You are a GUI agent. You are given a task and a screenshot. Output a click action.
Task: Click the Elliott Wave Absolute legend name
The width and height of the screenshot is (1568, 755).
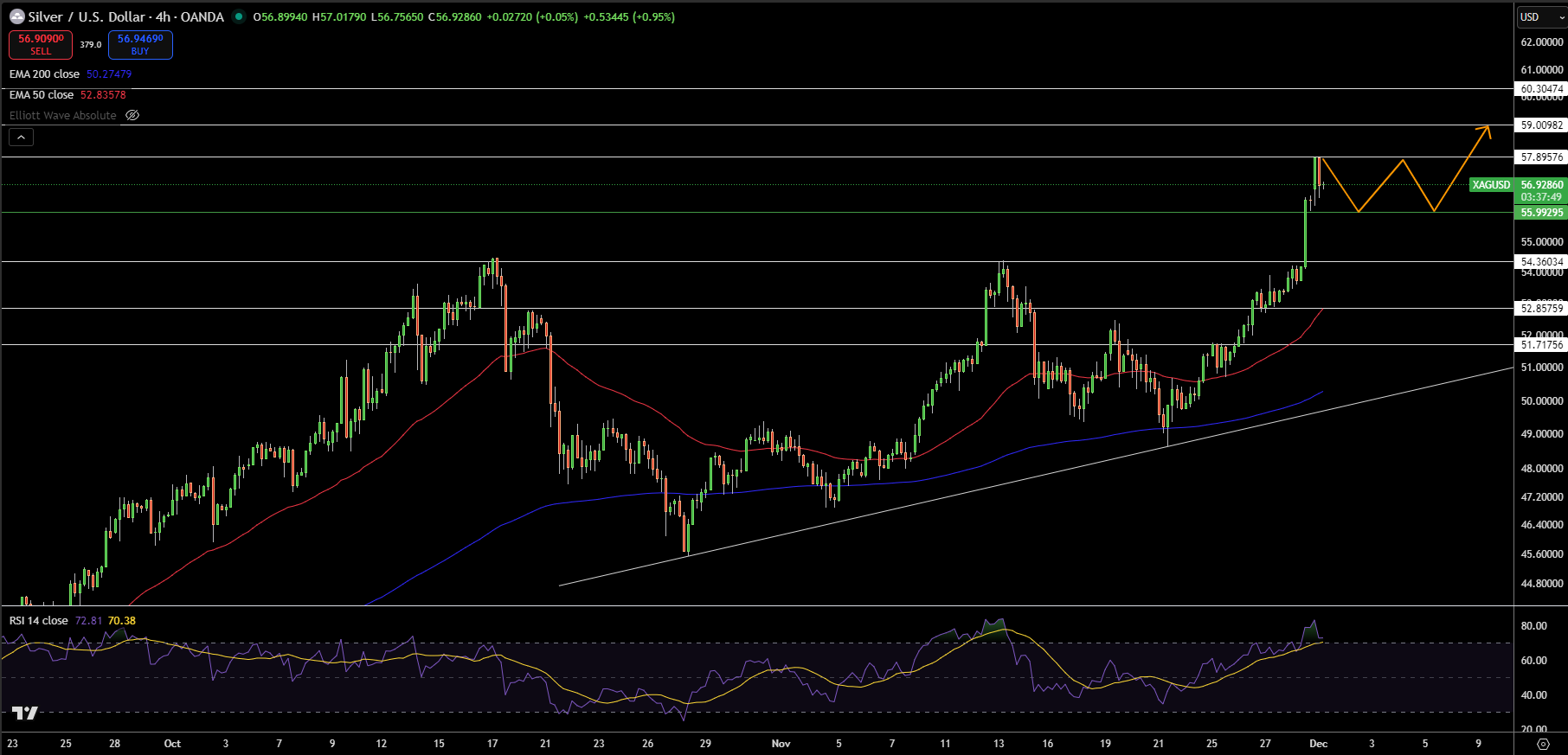[62, 116]
